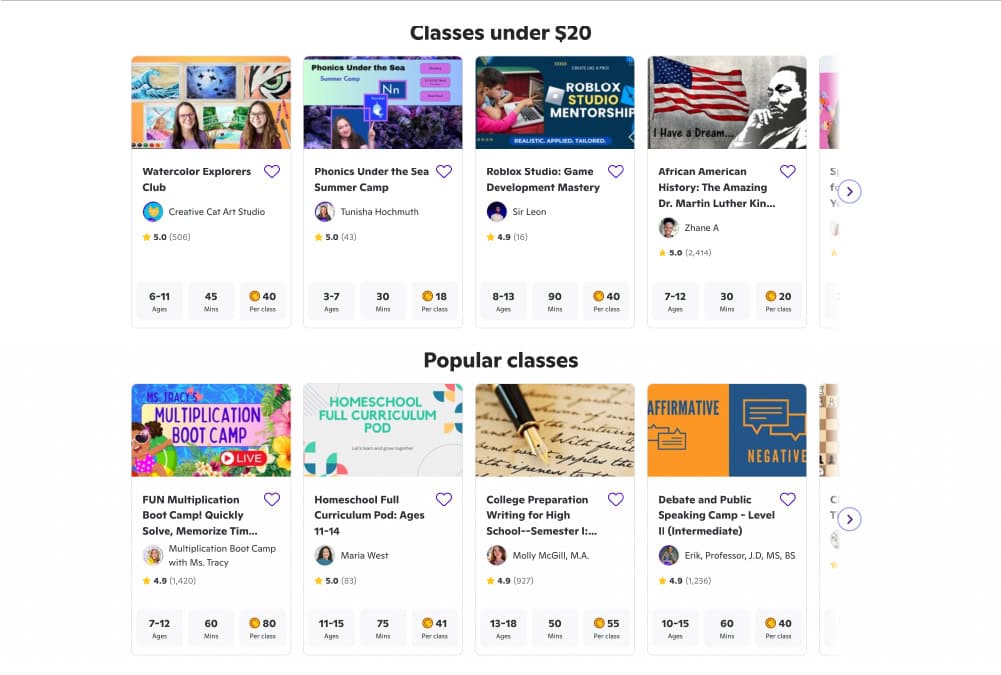Heart the Debate and Public Speaking Camp

pyautogui.click(x=788, y=500)
